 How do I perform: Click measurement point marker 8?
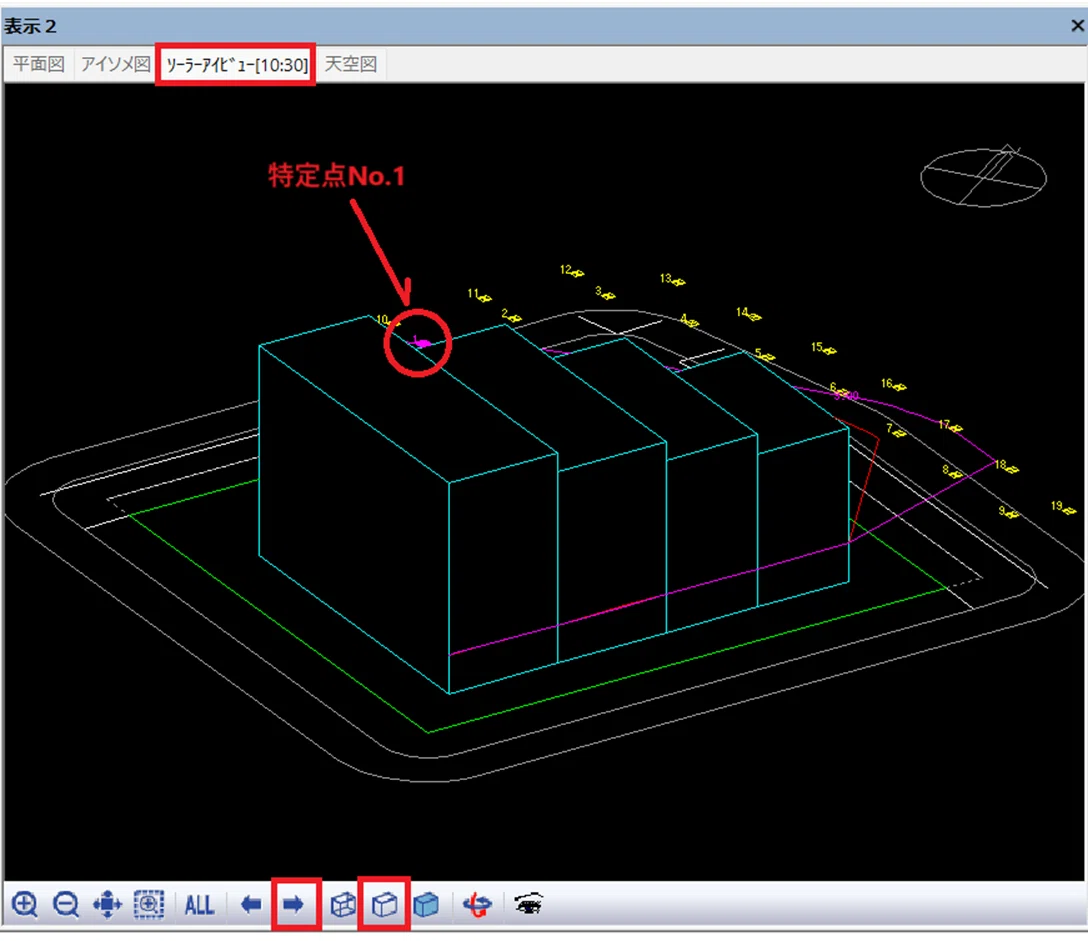953,472
